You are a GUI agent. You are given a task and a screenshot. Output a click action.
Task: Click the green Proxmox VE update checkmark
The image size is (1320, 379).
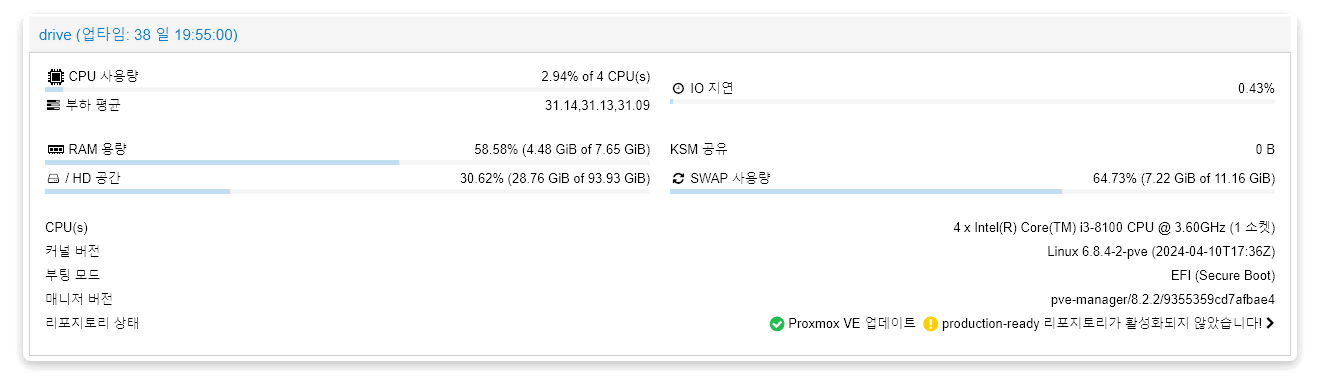point(777,323)
